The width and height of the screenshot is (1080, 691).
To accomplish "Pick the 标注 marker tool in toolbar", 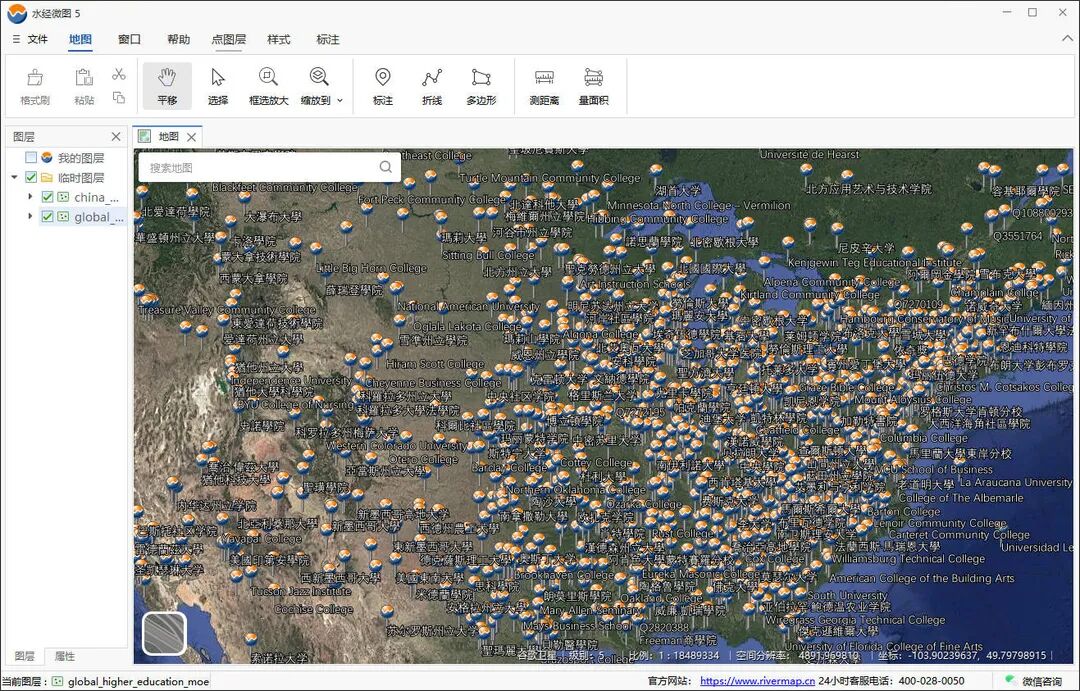I will (383, 86).
